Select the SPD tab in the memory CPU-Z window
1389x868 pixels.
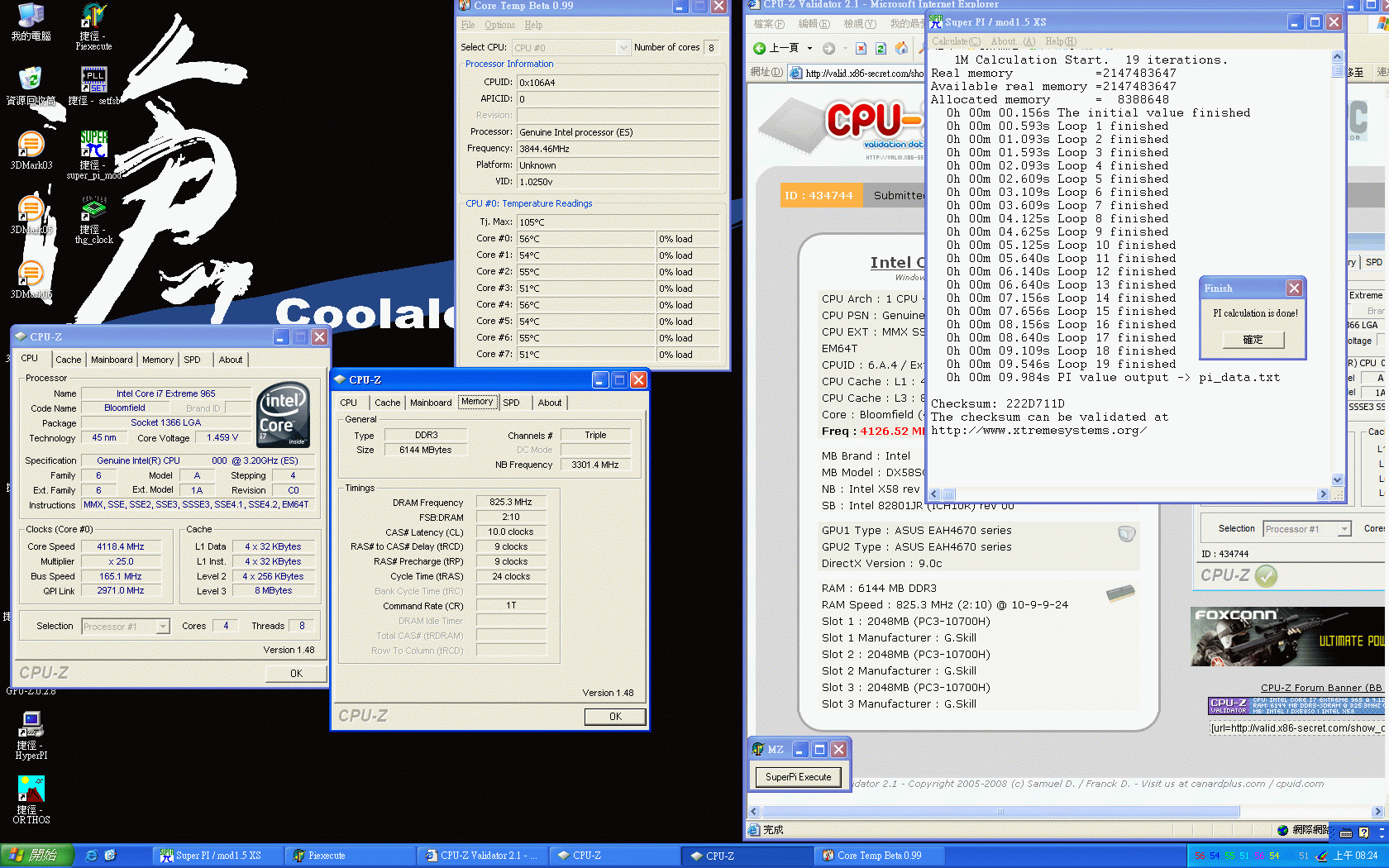[x=512, y=403]
